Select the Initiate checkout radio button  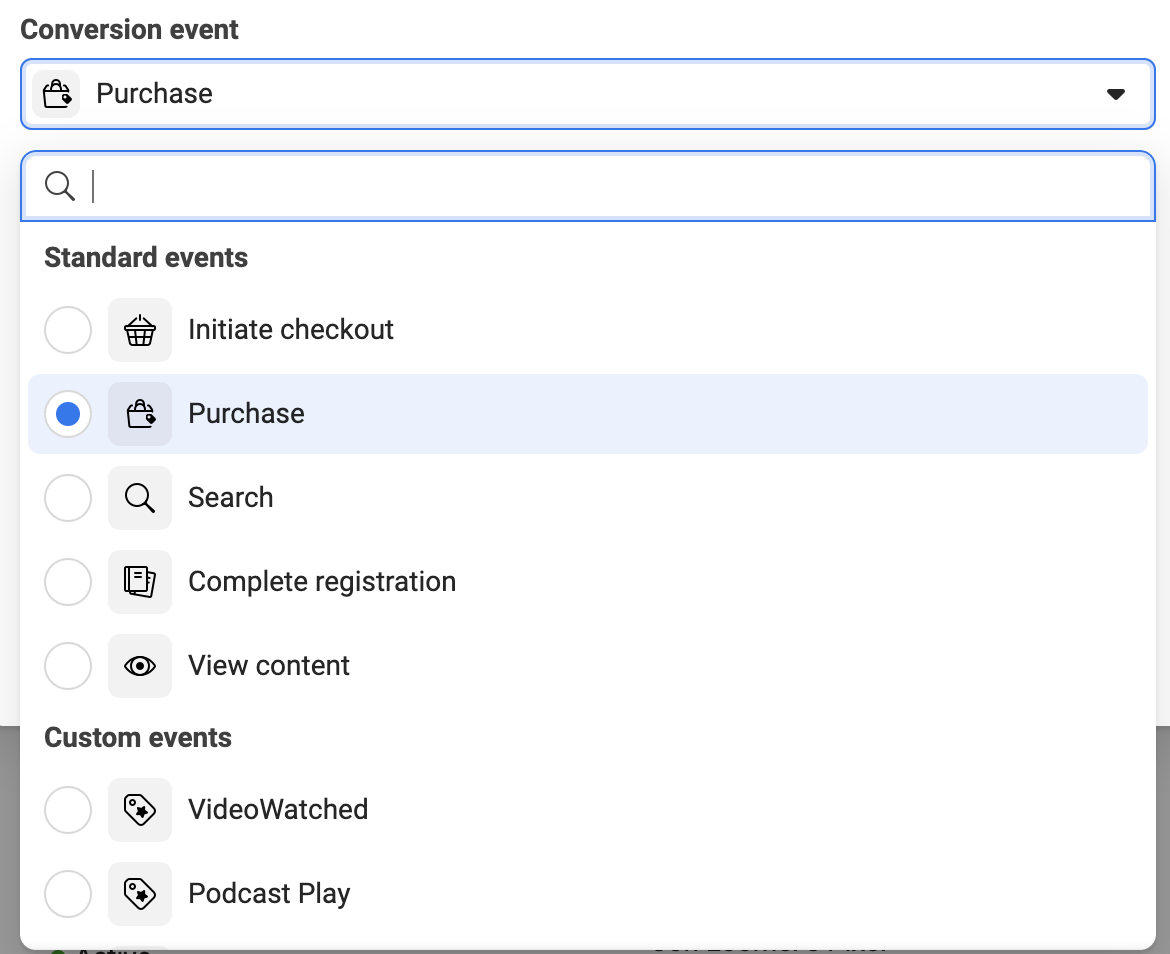click(x=68, y=330)
